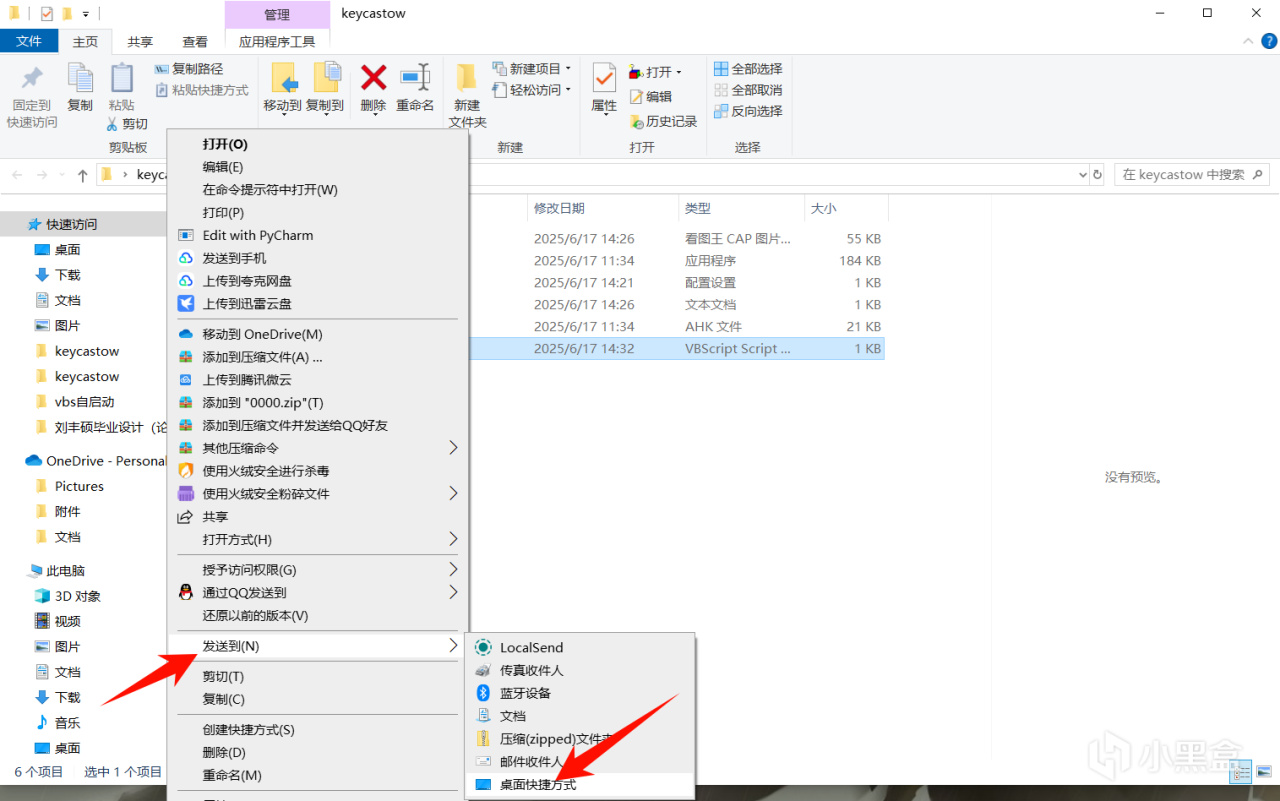Open 音乐 in the navigation pane
This screenshot has height=801, width=1280.
point(58,722)
